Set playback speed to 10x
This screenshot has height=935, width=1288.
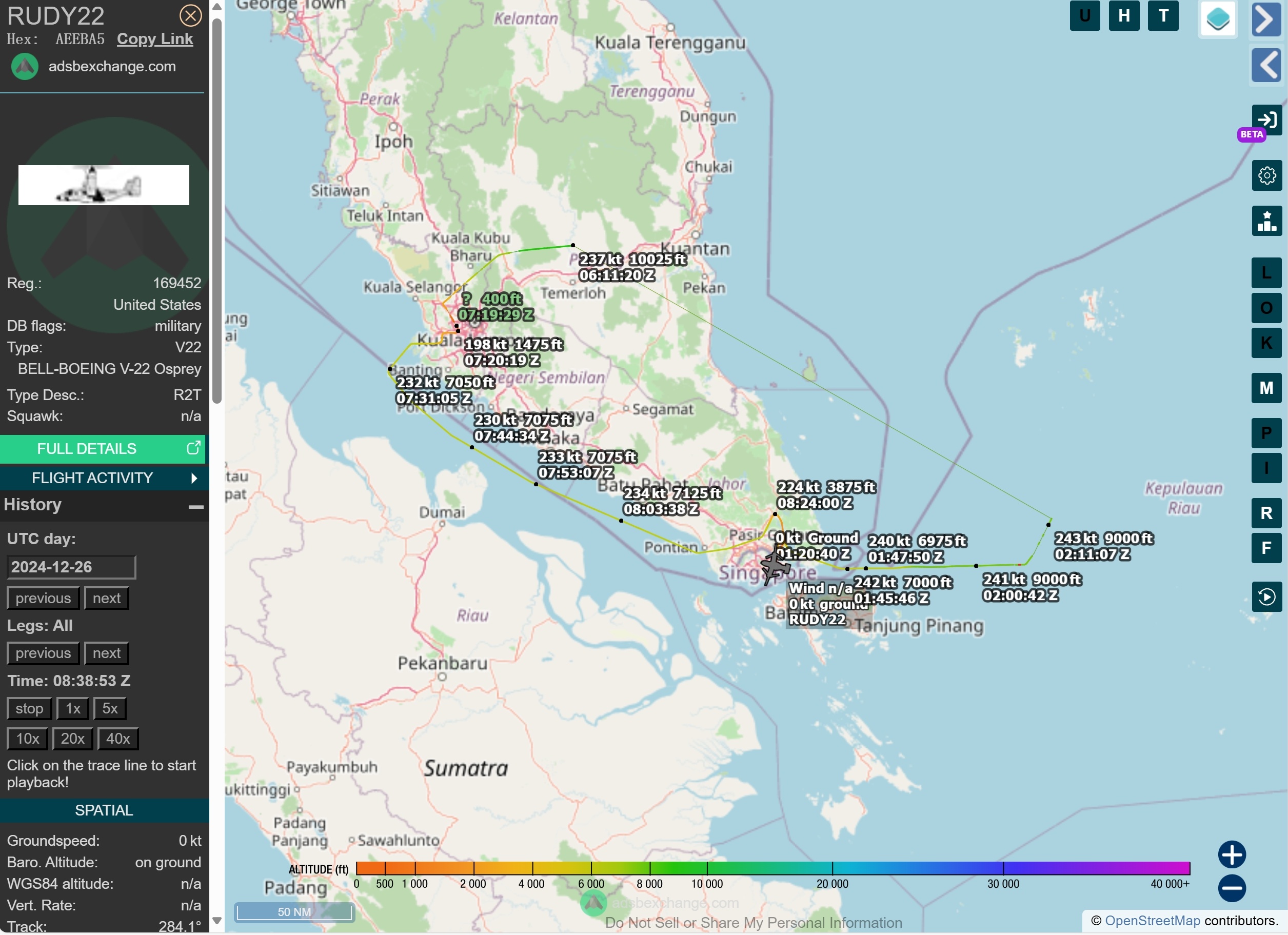click(x=27, y=739)
